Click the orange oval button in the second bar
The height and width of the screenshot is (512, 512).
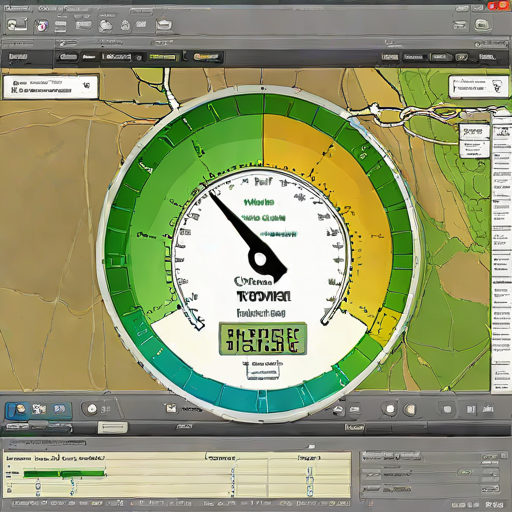click(206, 57)
